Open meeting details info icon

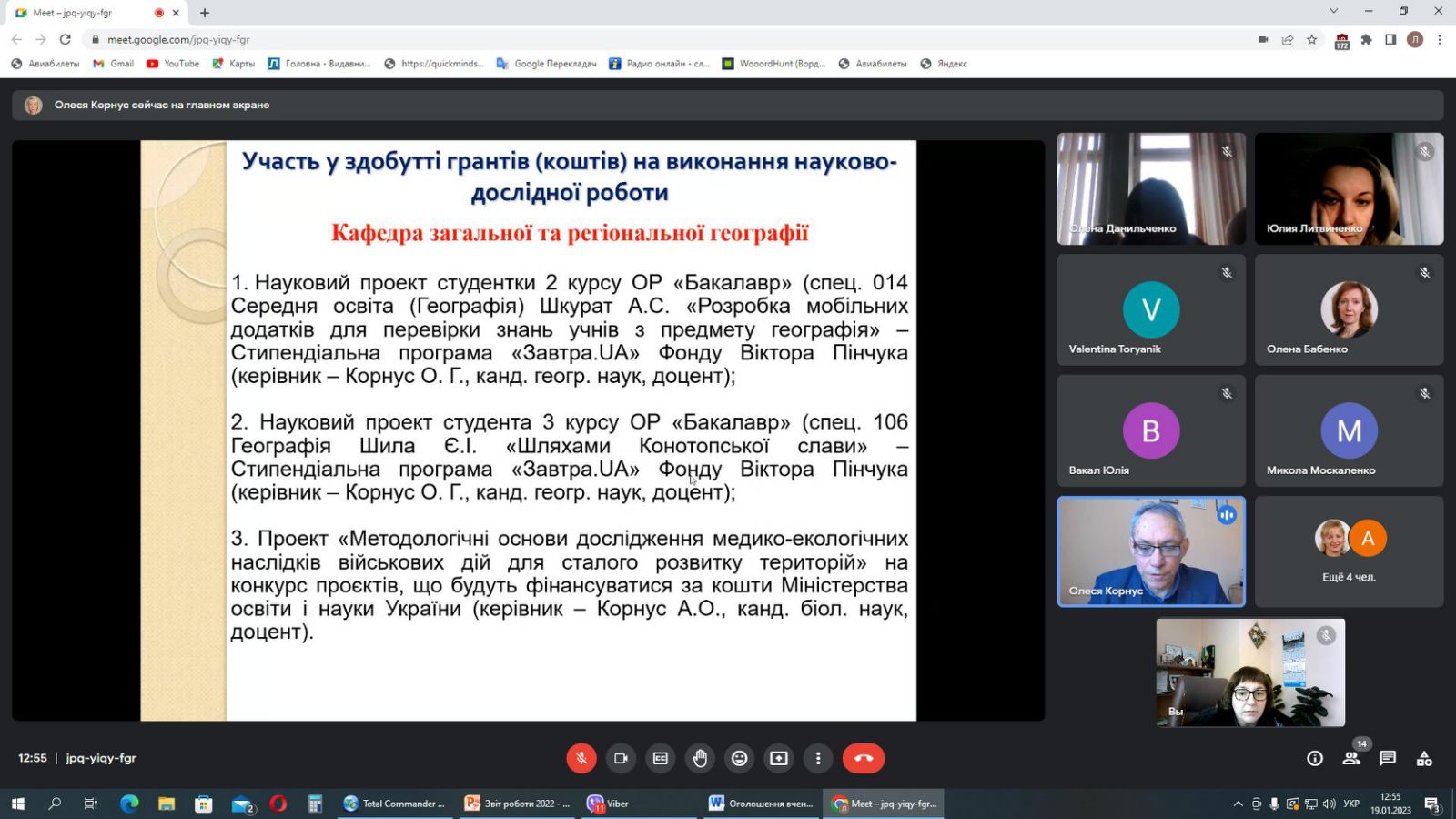[1315, 758]
